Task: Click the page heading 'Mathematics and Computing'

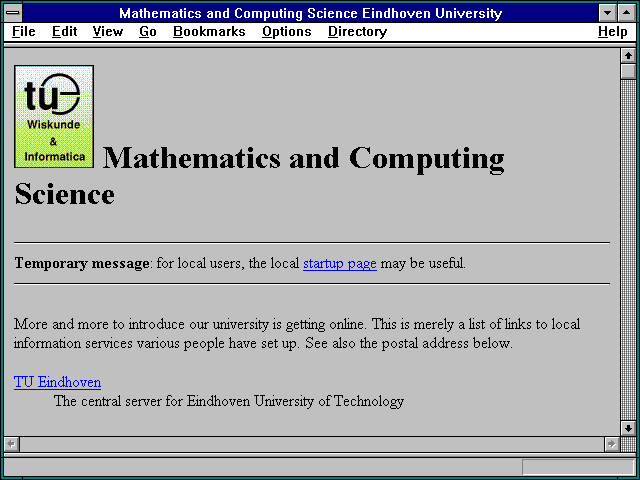Action: point(303,158)
